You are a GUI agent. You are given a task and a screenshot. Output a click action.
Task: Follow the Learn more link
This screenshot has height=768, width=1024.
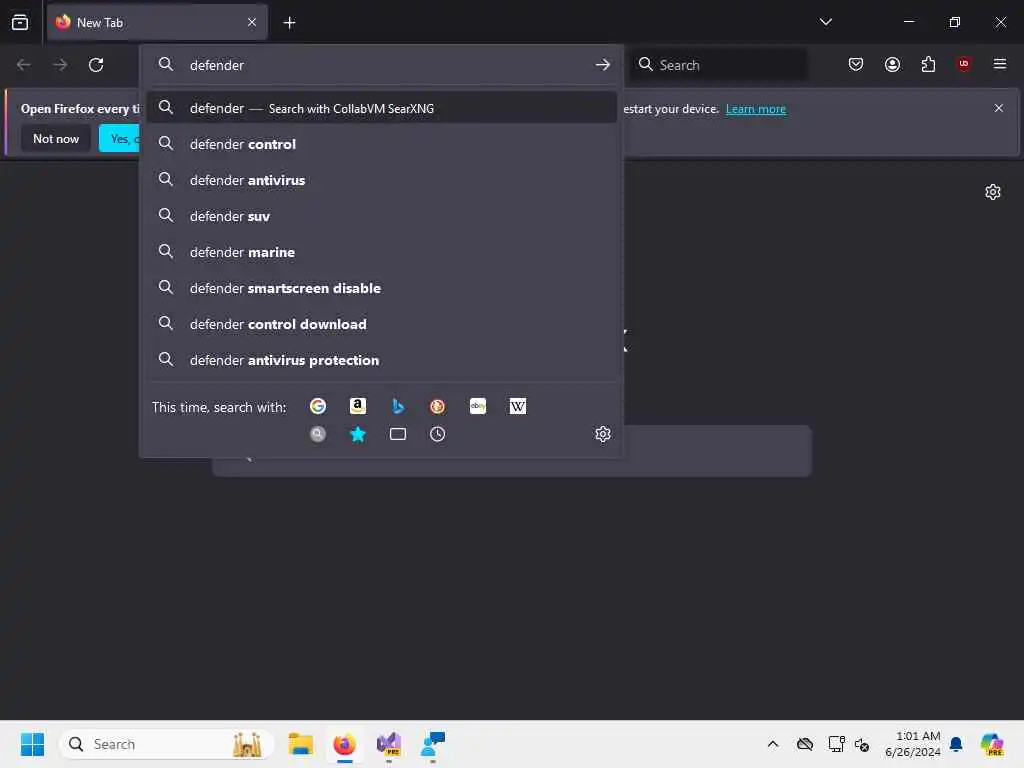(756, 109)
